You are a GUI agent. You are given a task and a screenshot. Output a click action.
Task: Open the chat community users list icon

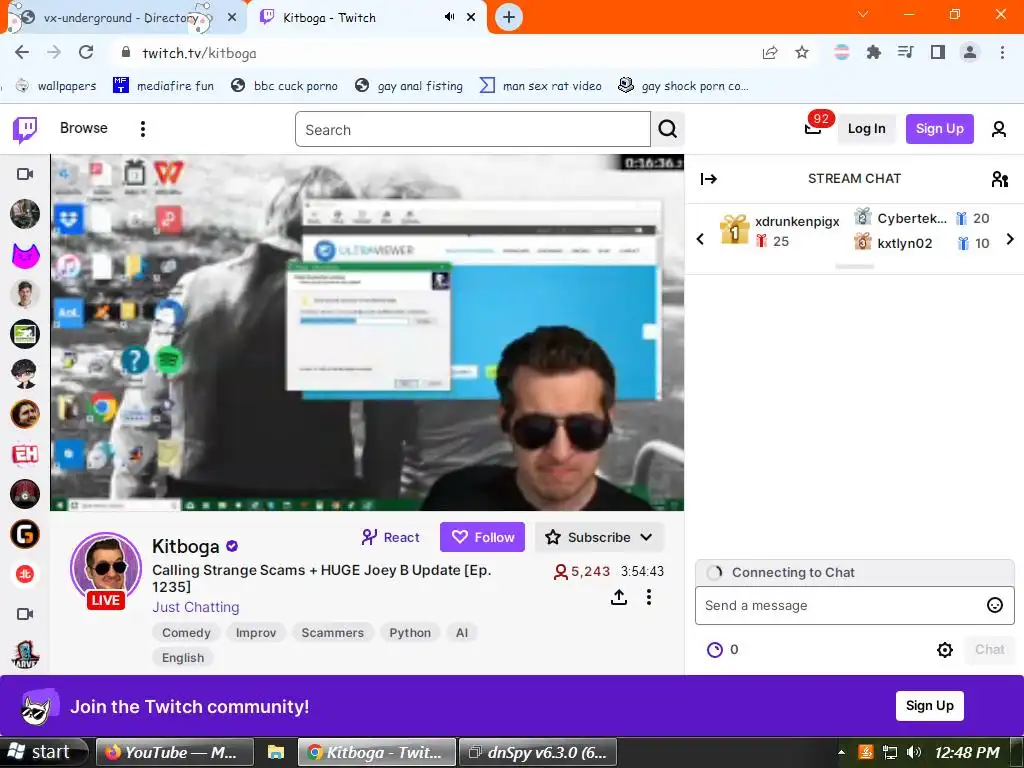click(x=999, y=179)
